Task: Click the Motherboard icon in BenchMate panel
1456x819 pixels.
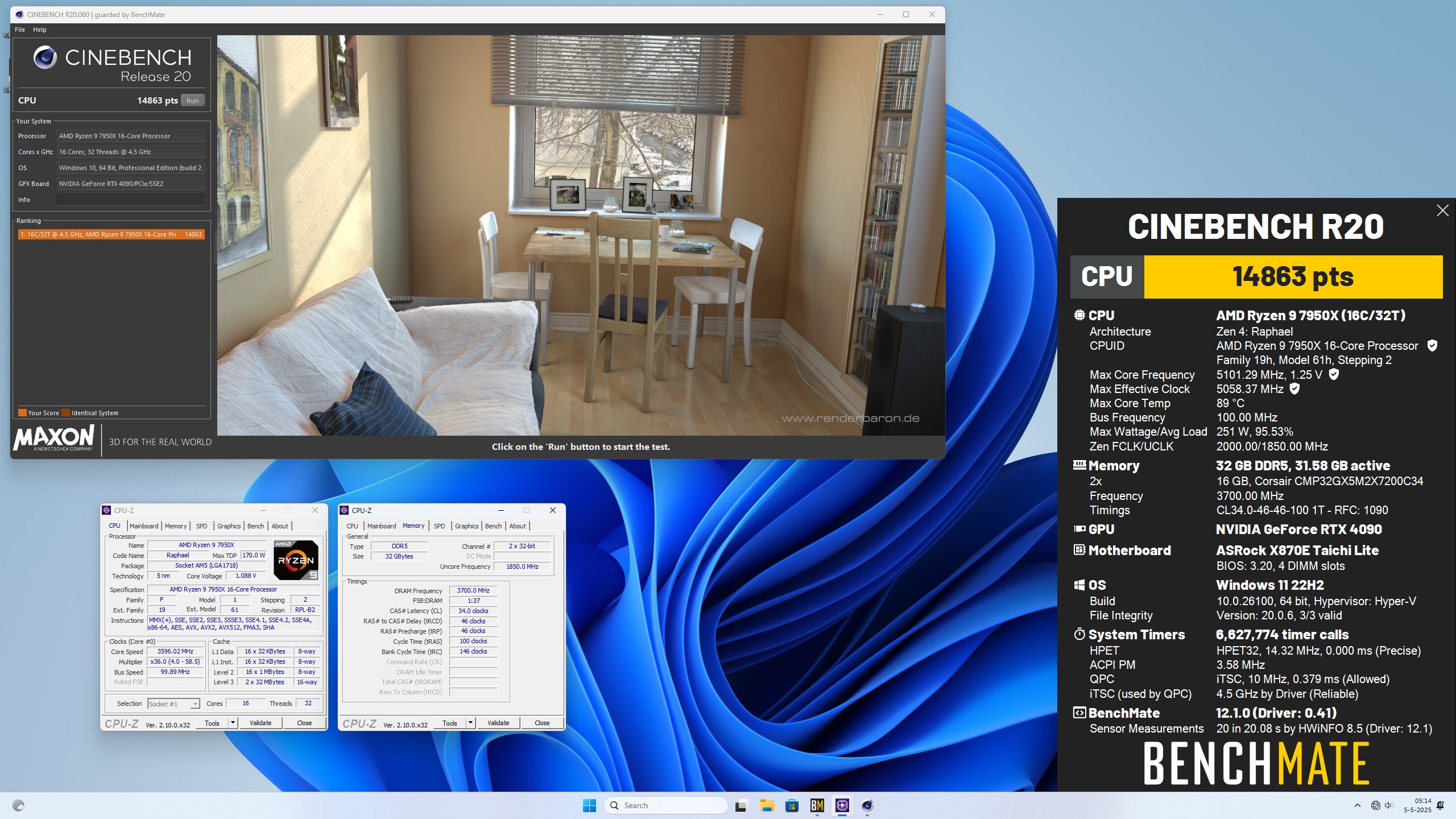Action: point(1079,550)
